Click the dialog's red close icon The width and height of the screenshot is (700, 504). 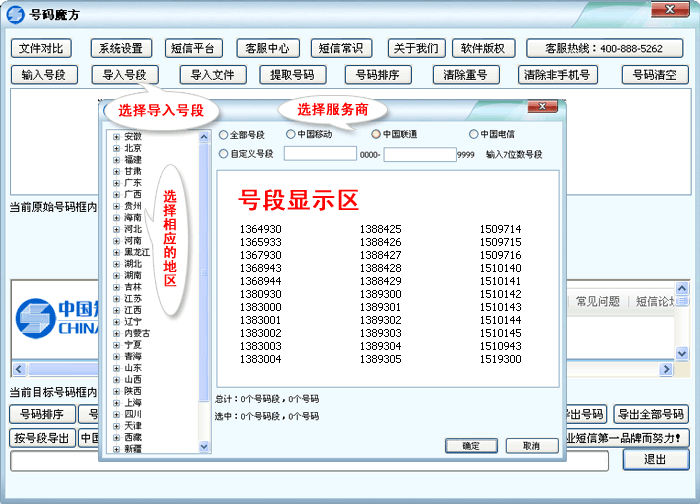coord(542,106)
